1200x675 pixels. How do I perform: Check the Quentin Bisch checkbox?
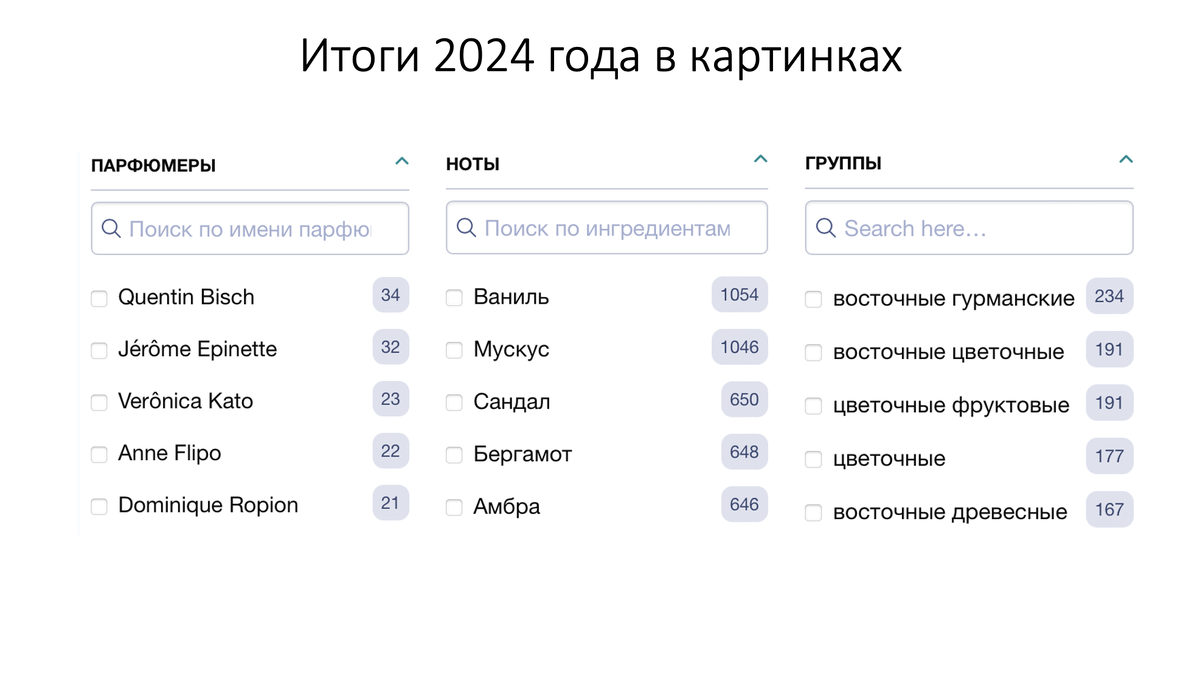[99, 298]
